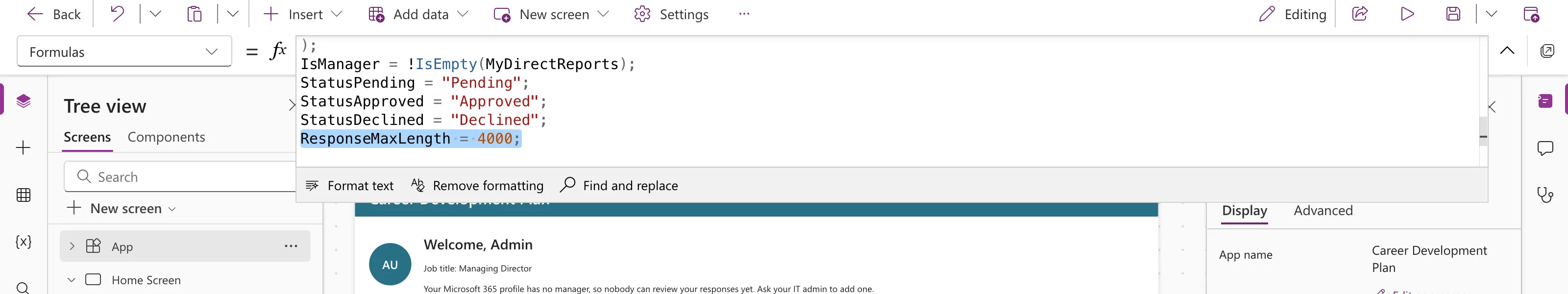
Task: Switch to the Screens tab
Action: coord(87,137)
